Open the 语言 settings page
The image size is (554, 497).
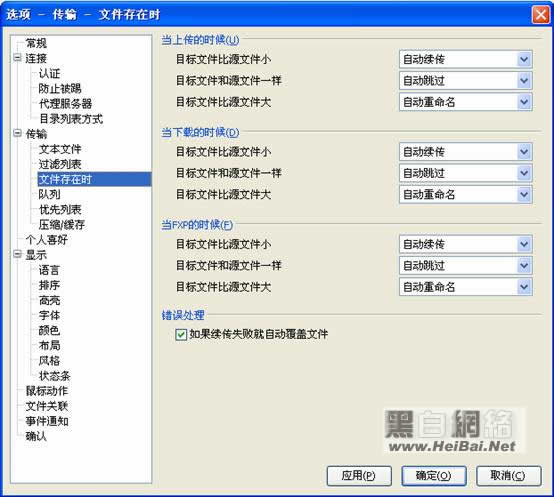click(x=49, y=270)
